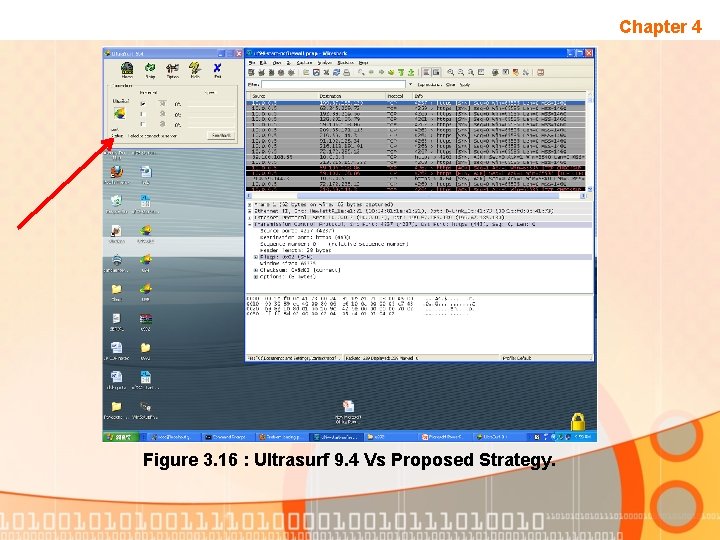Image resolution: width=720 pixels, height=540 pixels.
Task: Click the first UltraSurf server progress bar
Action: (212, 104)
